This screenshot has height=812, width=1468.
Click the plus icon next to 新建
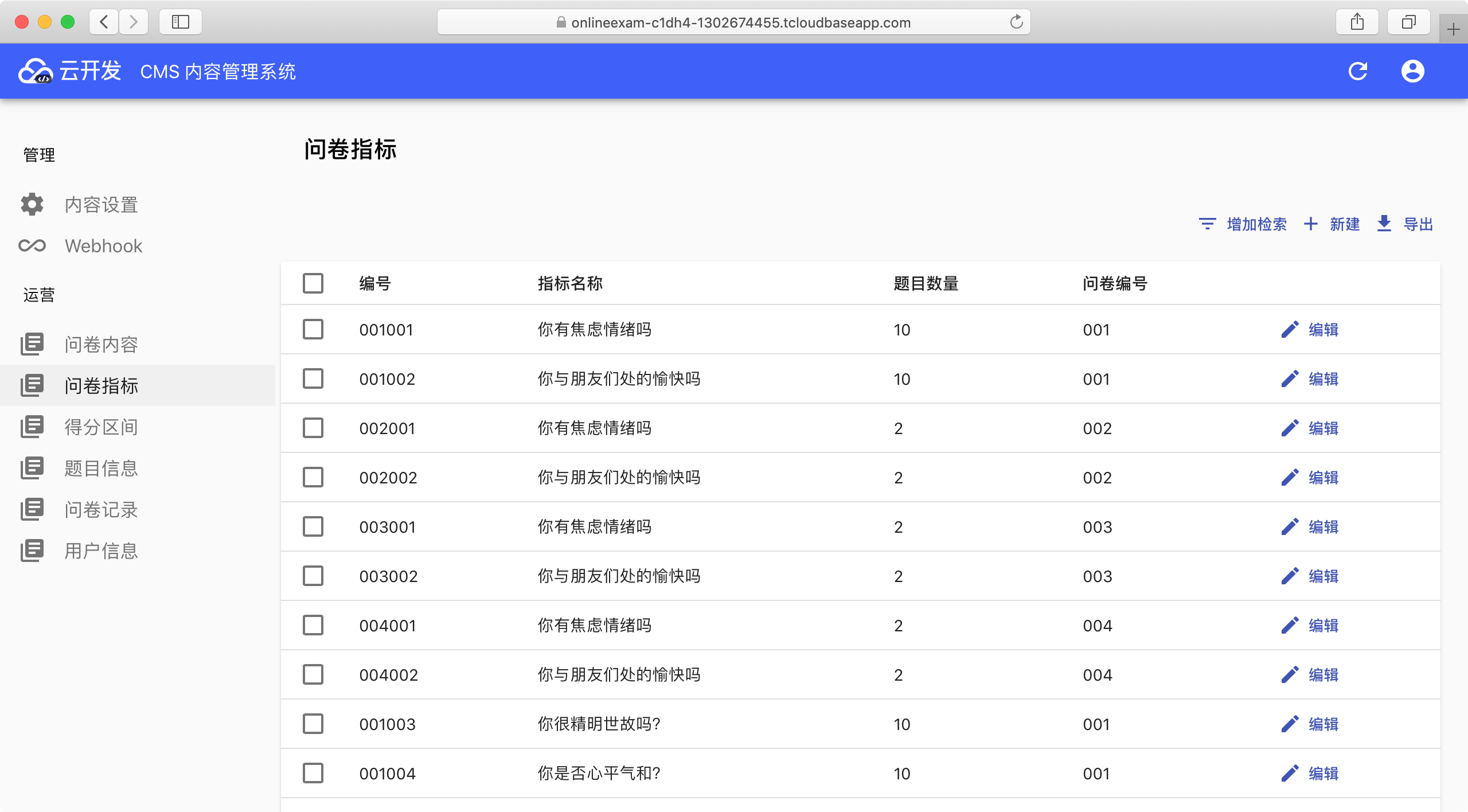(x=1310, y=224)
